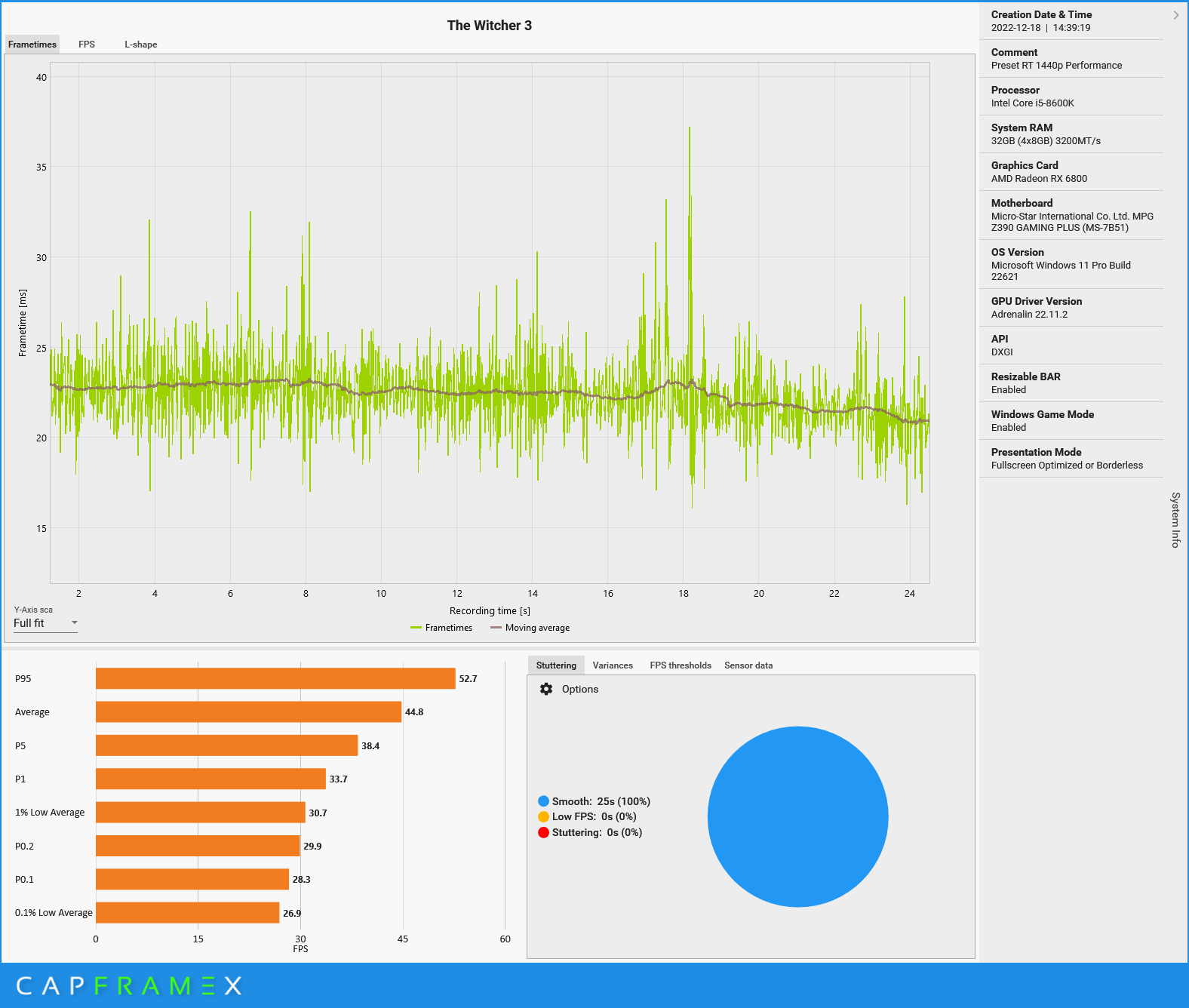Click the Options label
The width and height of the screenshot is (1189, 1008).
[x=579, y=689]
